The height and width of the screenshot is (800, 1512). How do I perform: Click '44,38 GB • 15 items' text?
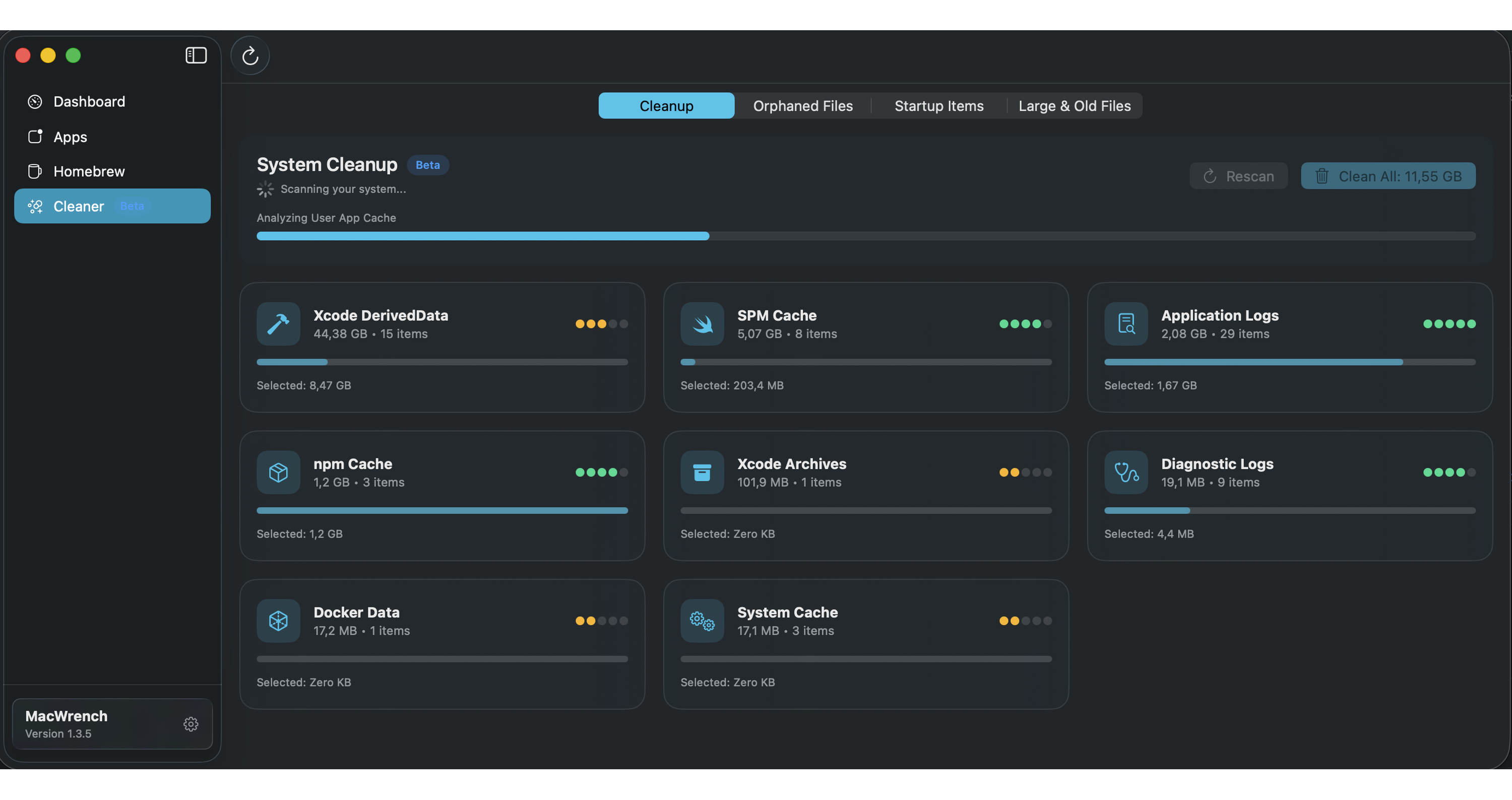click(x=370, y=334)
